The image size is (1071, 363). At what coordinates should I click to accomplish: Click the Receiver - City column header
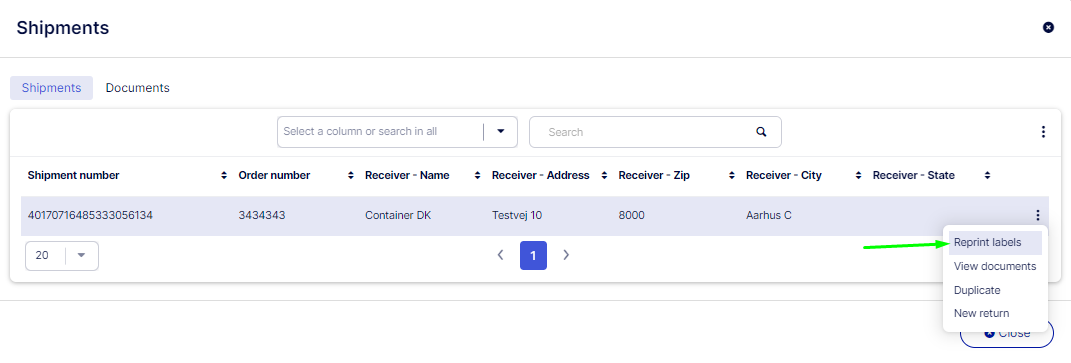(783, 176)
